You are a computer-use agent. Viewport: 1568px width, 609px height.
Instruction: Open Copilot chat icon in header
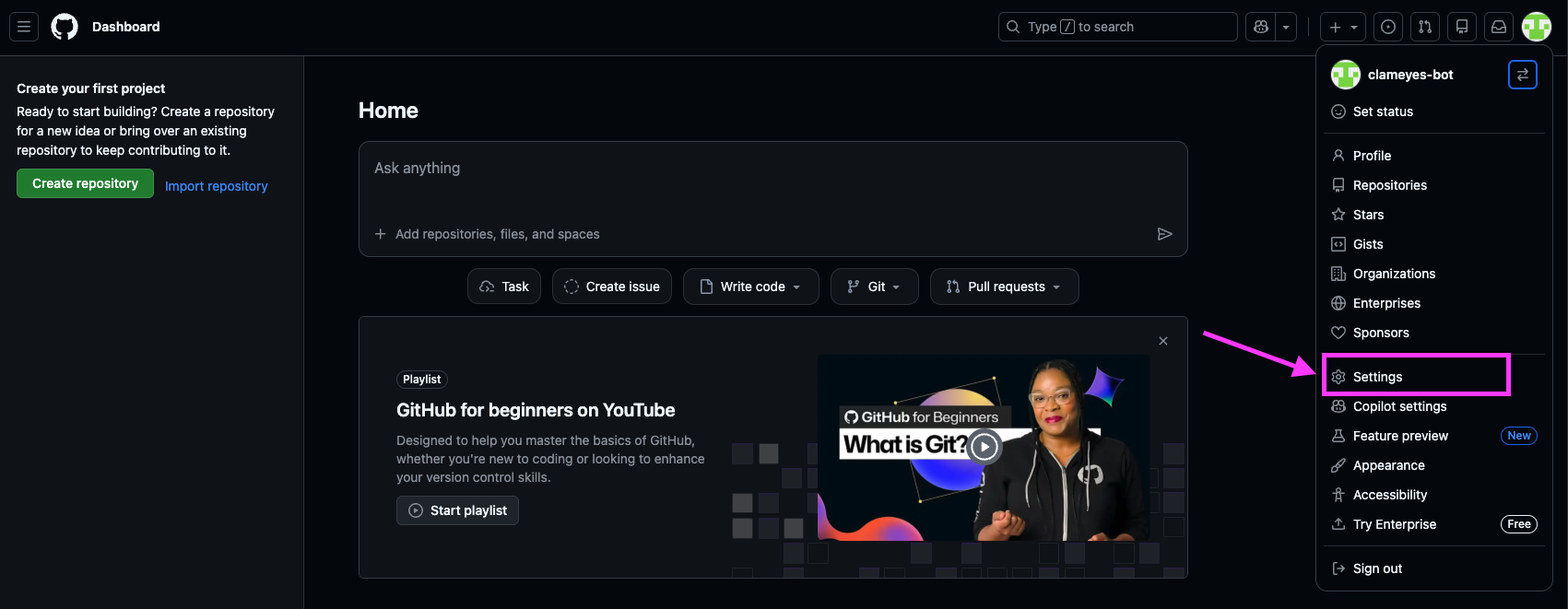pos(1261,27)
